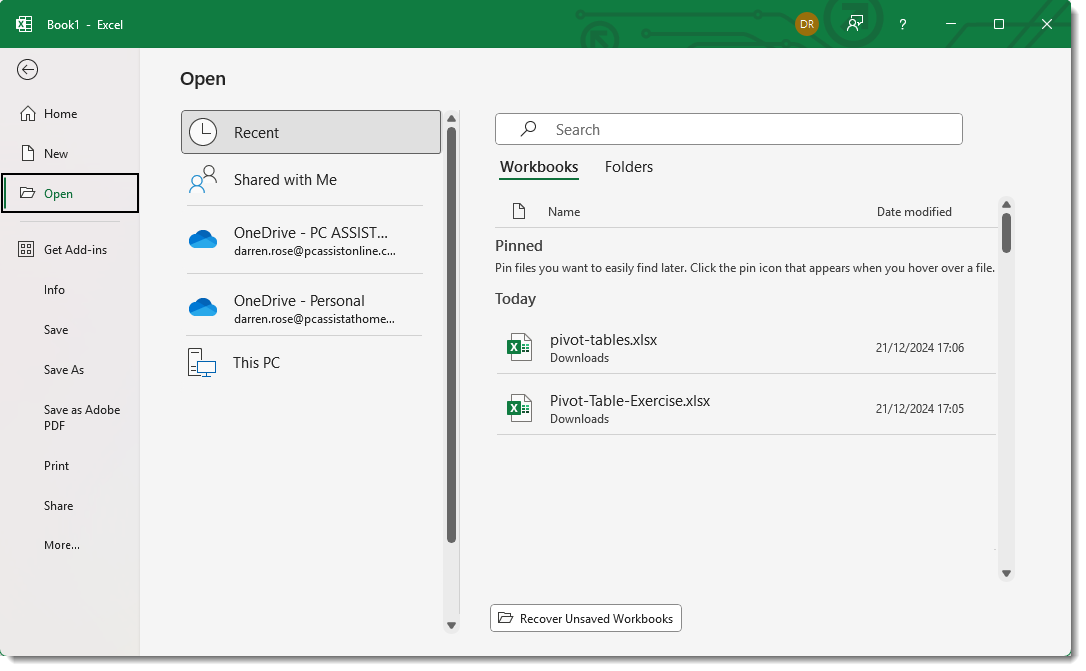Sort files by the Name column header
This screenshot has width=1086, height=671.
564,212
